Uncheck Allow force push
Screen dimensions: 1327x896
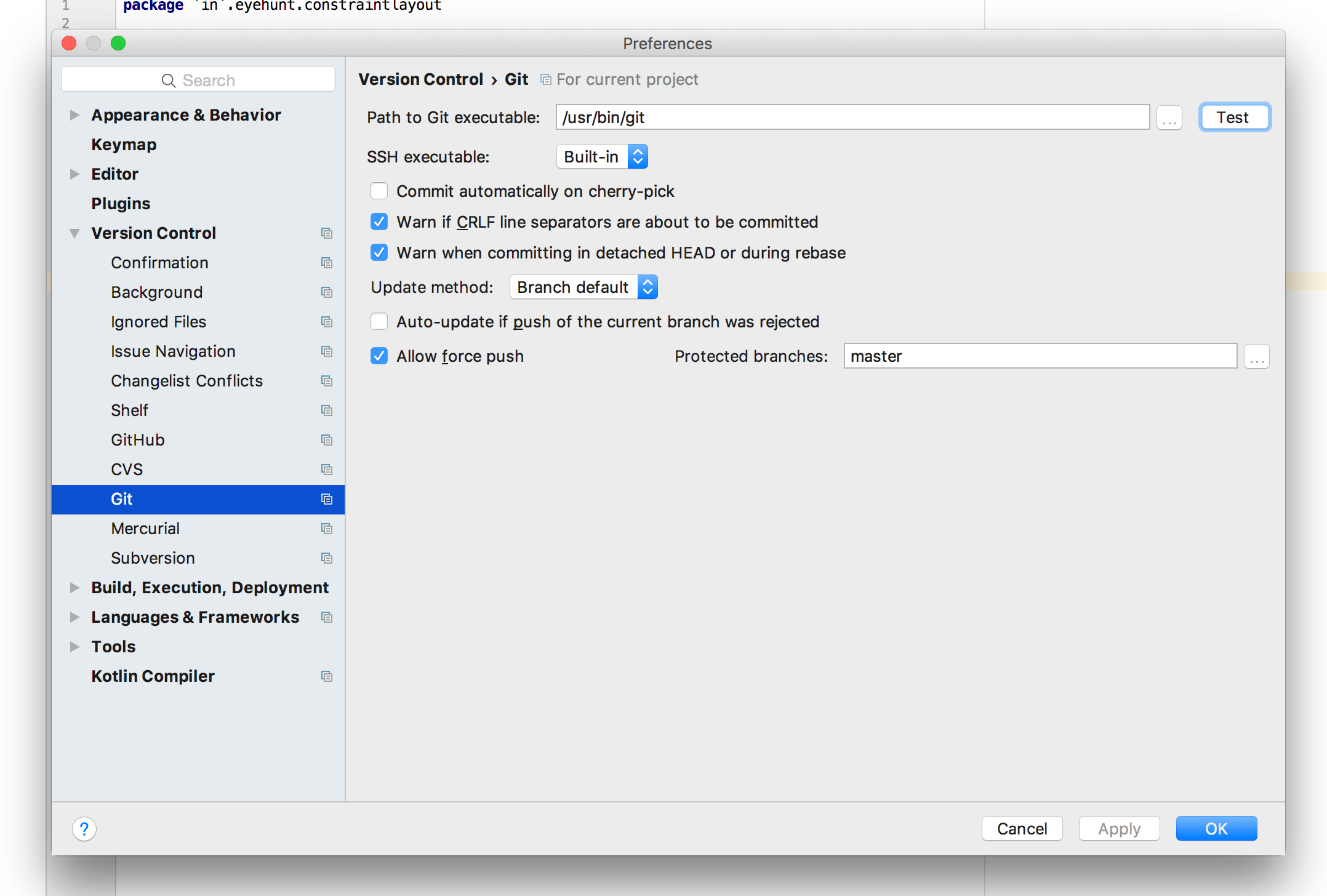pos(379,356)
